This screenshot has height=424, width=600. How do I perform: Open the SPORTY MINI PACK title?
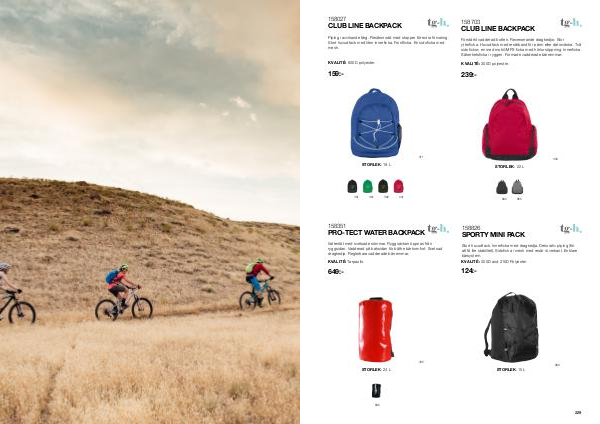tap(493, 235)
